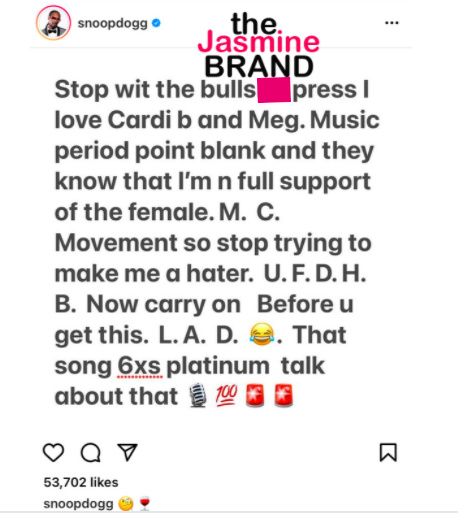Click the microphone emoji in post
Image resolution: width=458 pixels, height=513 pixels.
198,396
